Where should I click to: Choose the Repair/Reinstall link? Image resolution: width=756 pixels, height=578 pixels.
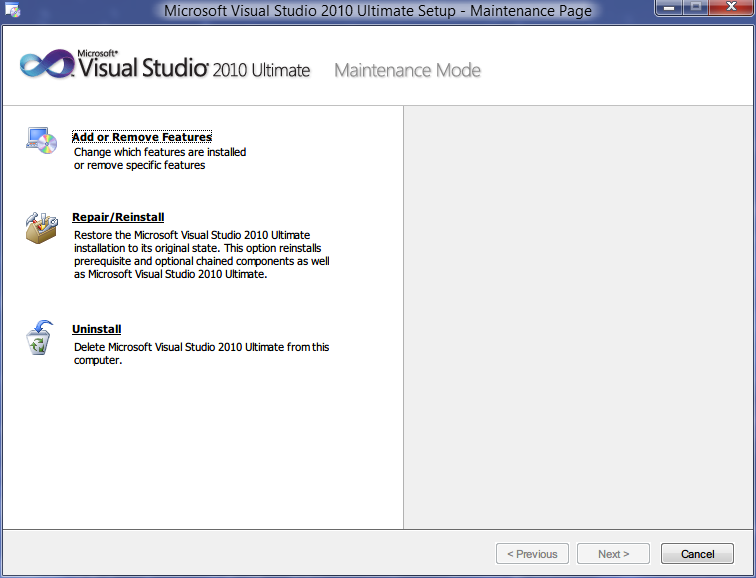(x=118, y=217)
